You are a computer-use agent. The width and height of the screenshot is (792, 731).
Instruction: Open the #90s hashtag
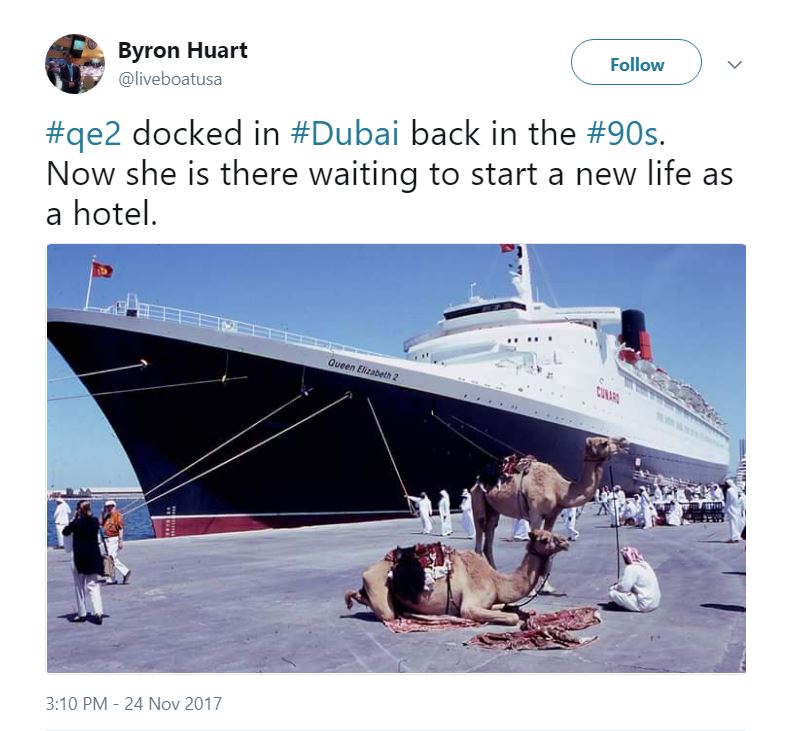click(x=623, y=133)
